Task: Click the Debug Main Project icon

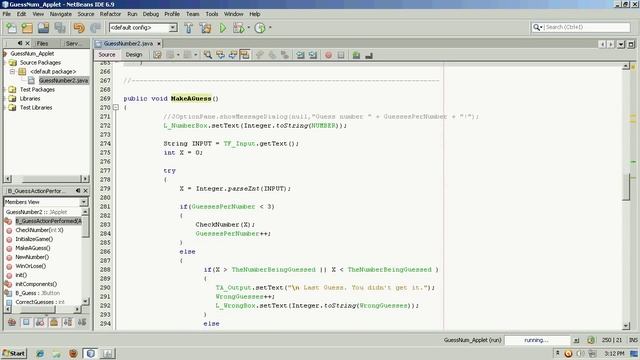Action: click(238, 28)
